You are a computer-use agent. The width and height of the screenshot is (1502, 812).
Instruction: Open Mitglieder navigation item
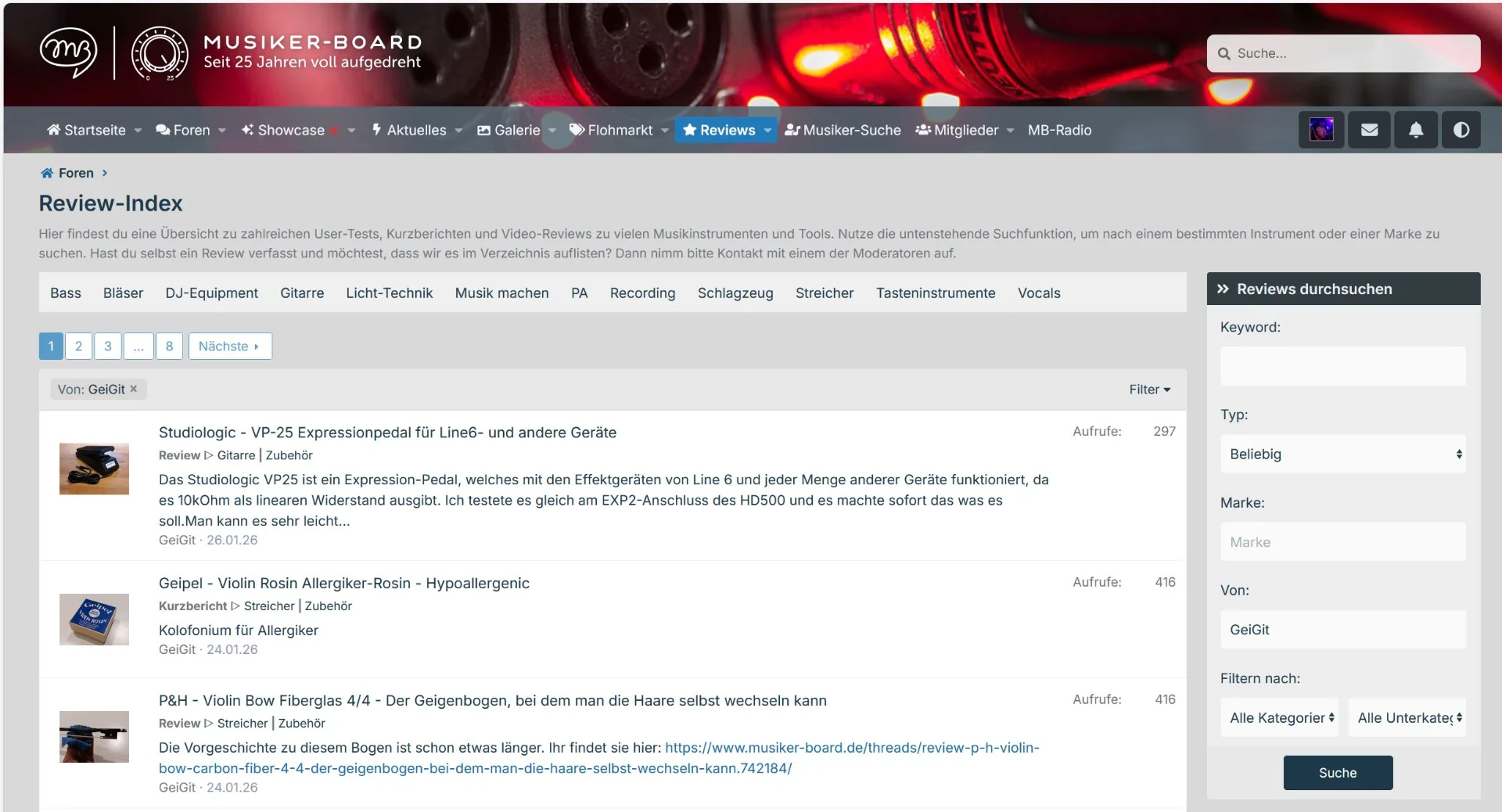[957, 130]
